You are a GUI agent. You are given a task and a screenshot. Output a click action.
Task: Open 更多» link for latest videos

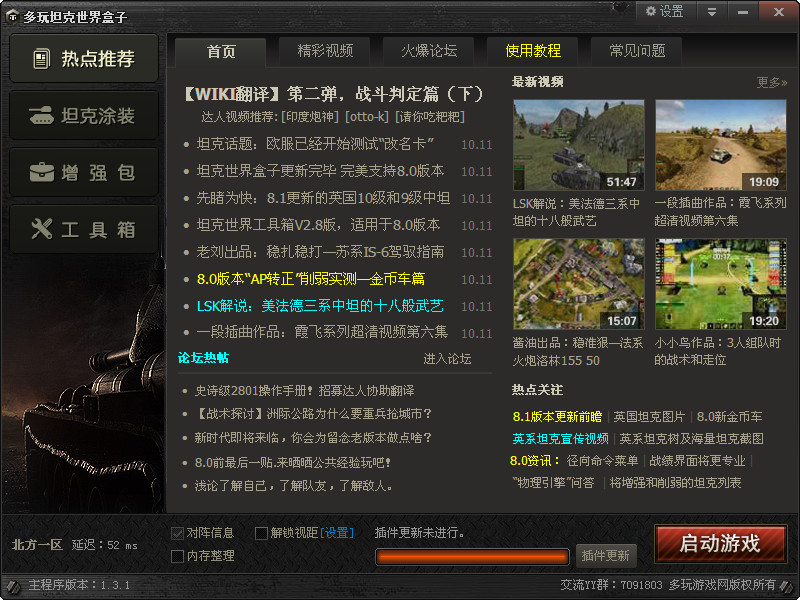tap(771, 82)
